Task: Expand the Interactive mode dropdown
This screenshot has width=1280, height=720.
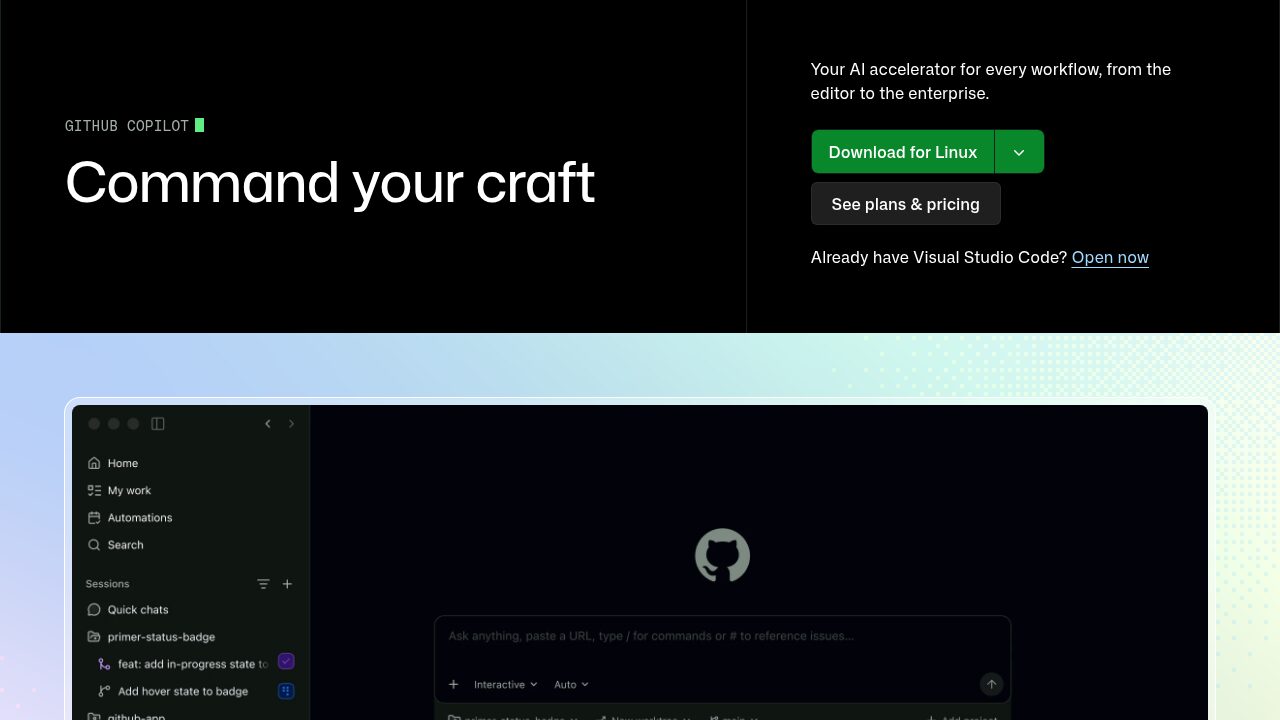Action: 505,685
